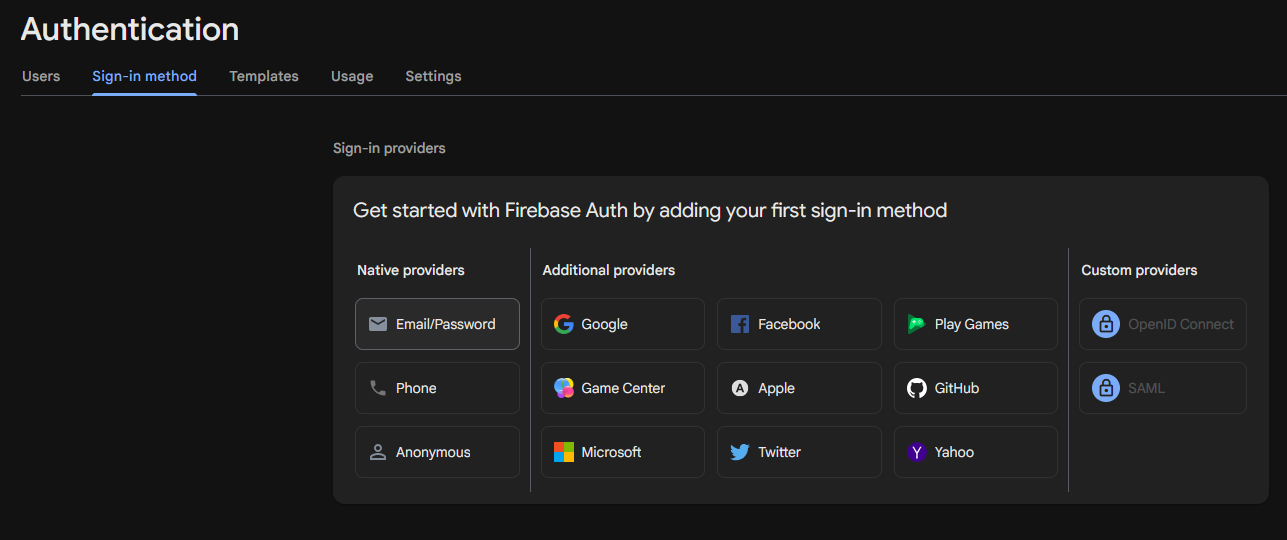Click the Sign-in providers label
The height and width of the screenshot is (540, 1287).
[x=389, y=148]
